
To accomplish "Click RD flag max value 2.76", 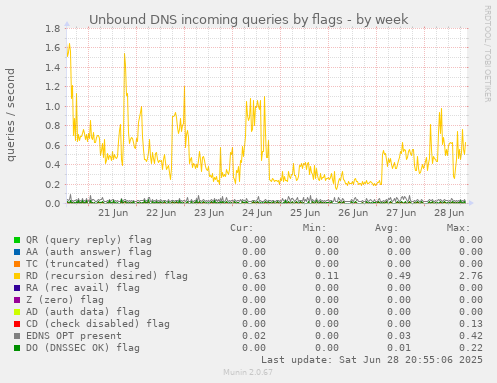I will click(x=471, y=276).
